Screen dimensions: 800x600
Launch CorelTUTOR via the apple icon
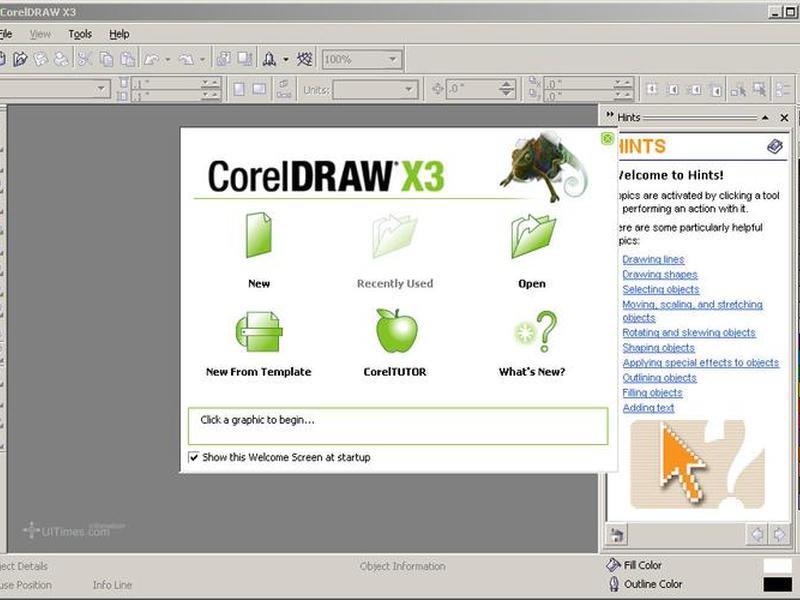(x=396, y=331)
